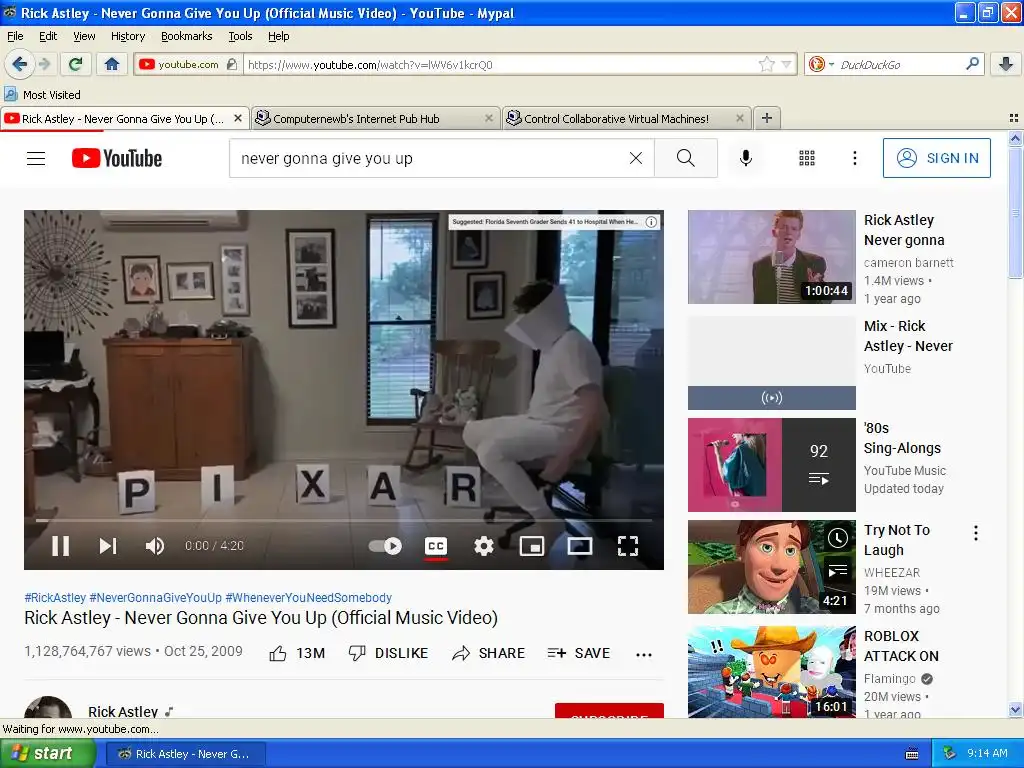This screenshot has width=1024, height=768.
Task: Toggle the Autoplay switch in the player
Action: [x=385, y=546]
